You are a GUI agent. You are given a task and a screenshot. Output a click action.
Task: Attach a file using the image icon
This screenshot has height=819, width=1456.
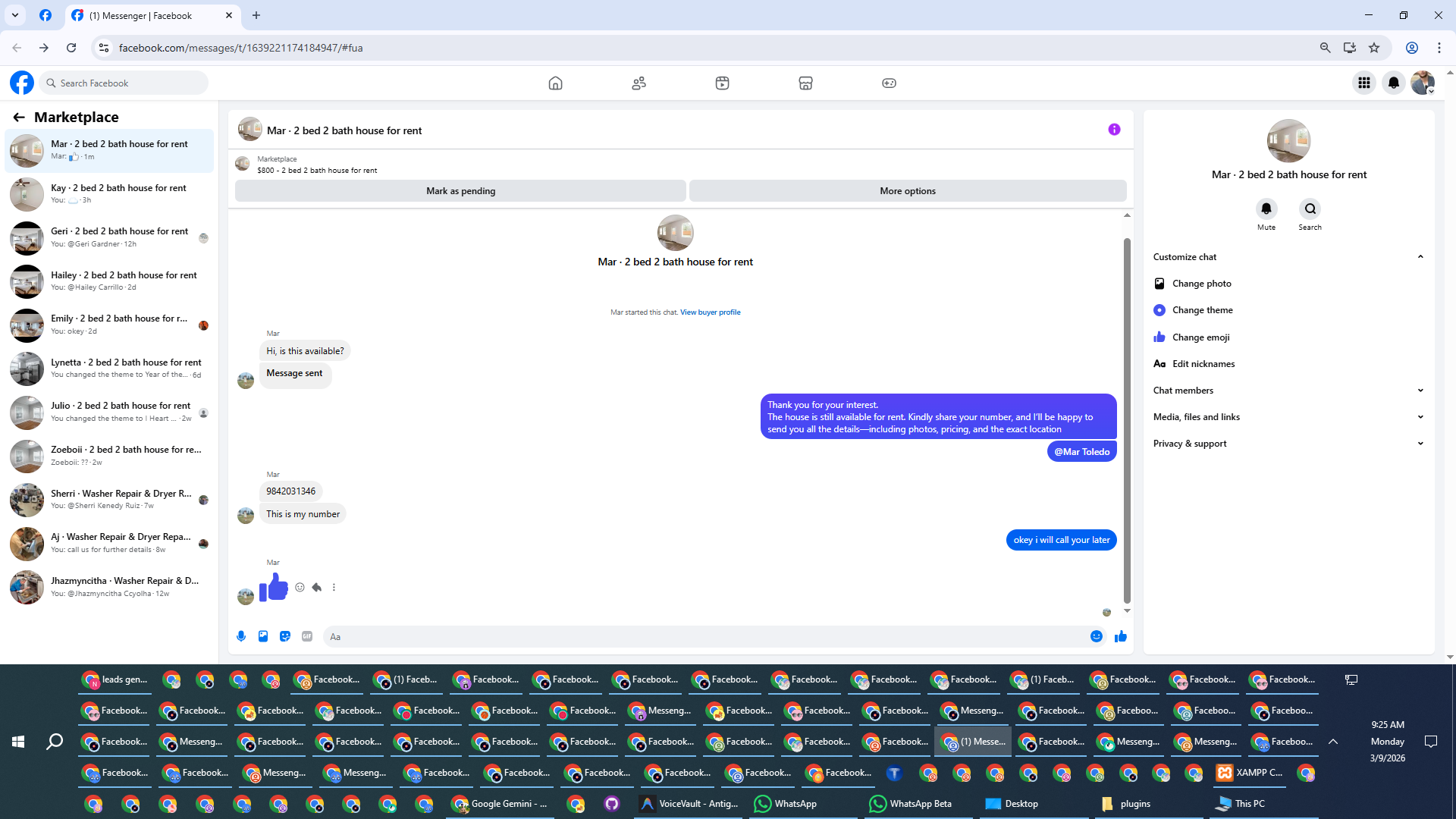coord(263,636)
